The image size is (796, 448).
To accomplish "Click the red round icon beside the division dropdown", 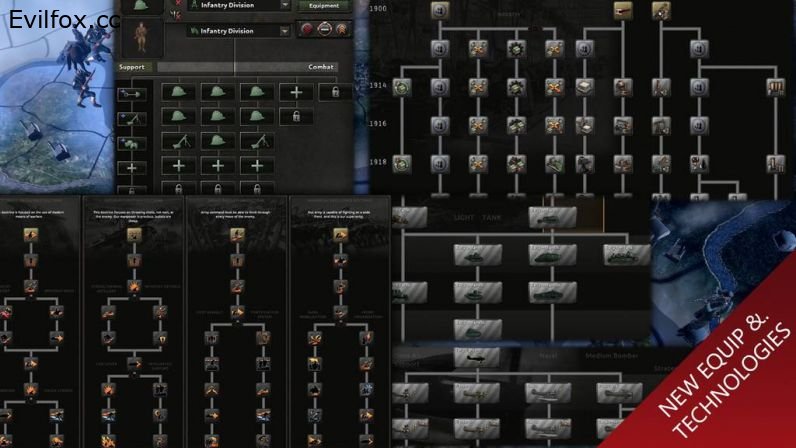I will point(308,31).
